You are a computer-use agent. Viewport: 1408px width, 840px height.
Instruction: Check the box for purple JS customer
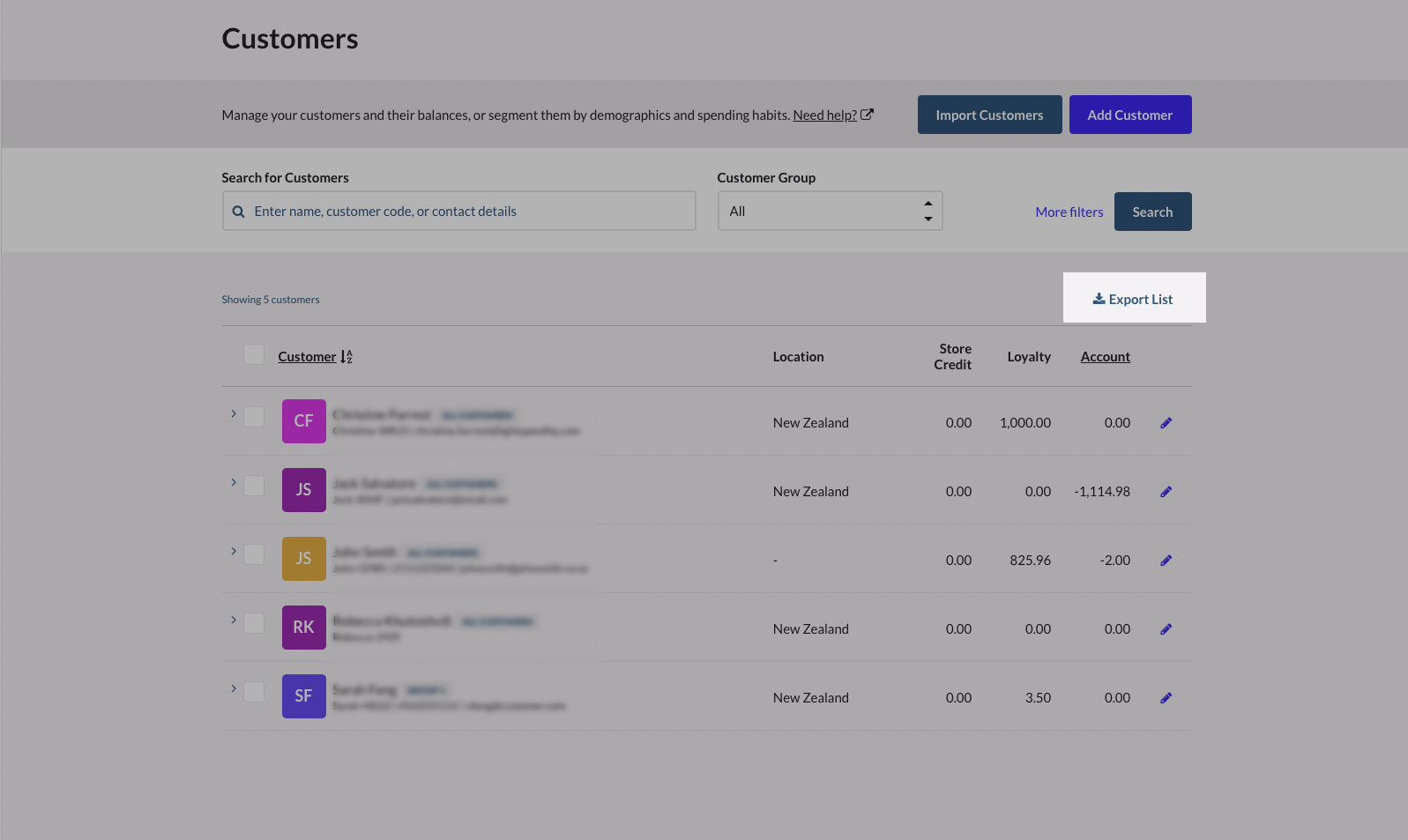[254, 486]
